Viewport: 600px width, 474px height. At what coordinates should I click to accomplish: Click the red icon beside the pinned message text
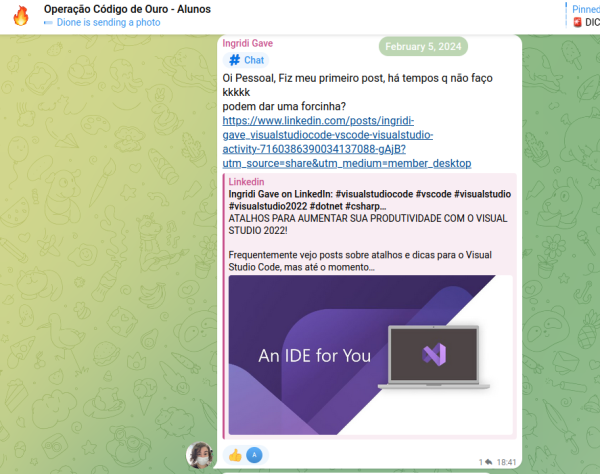click(x=577, y=22)
